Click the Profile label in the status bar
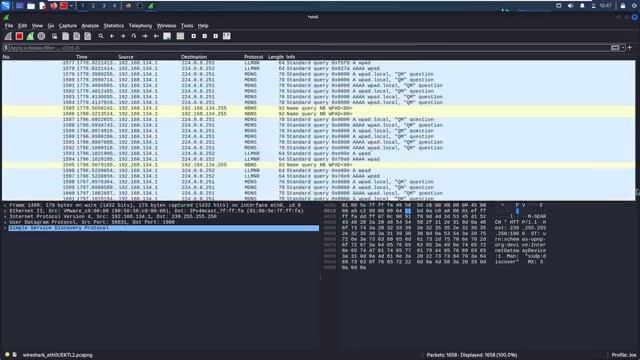 click(624, 355)
